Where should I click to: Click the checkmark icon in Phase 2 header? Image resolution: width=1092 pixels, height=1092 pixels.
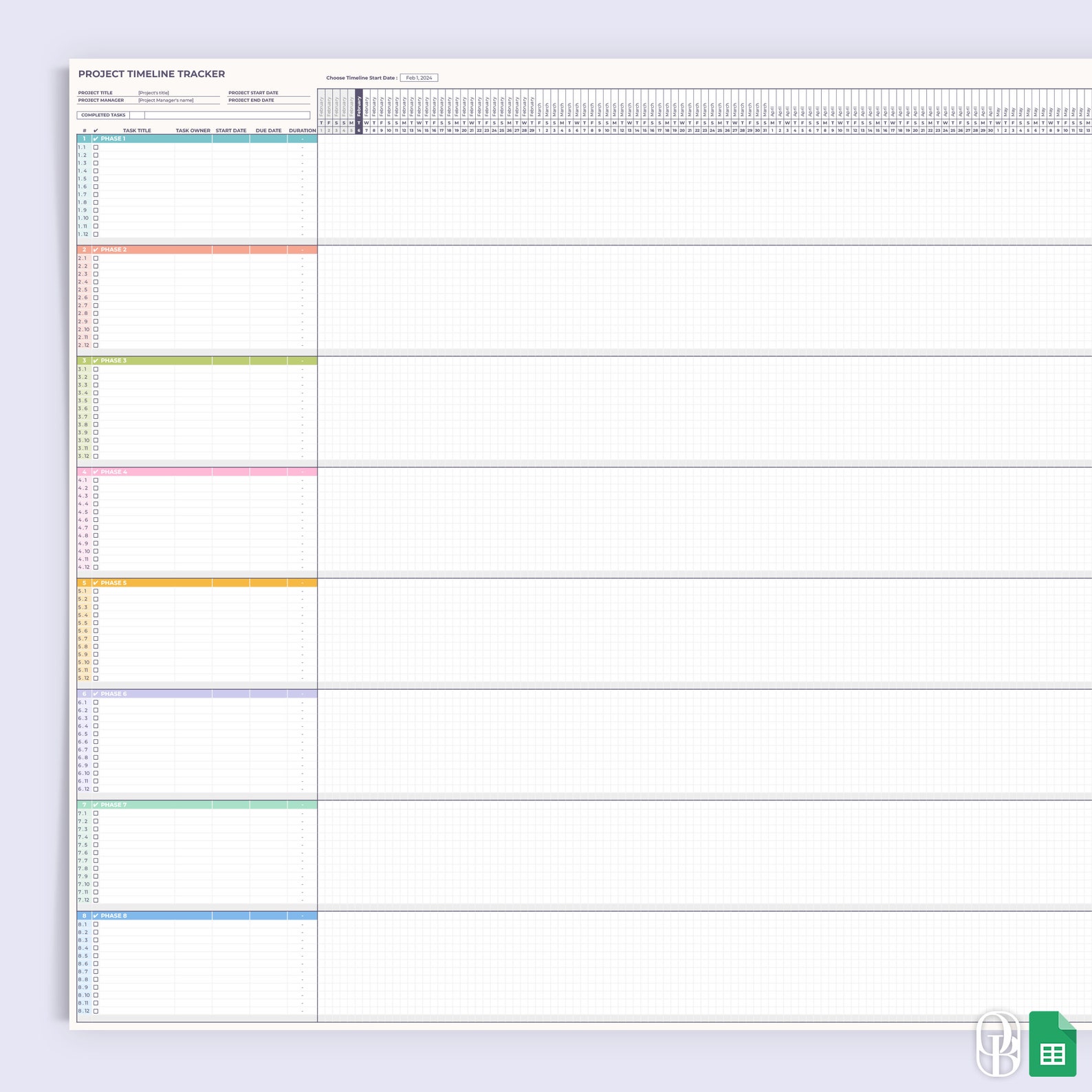pyautogui.click(x=96, y=250)
